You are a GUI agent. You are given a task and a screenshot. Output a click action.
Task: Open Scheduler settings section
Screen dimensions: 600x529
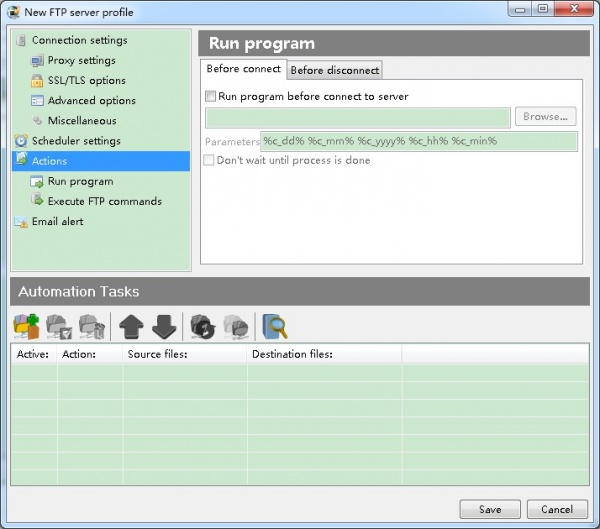click(x=75, y=141)
